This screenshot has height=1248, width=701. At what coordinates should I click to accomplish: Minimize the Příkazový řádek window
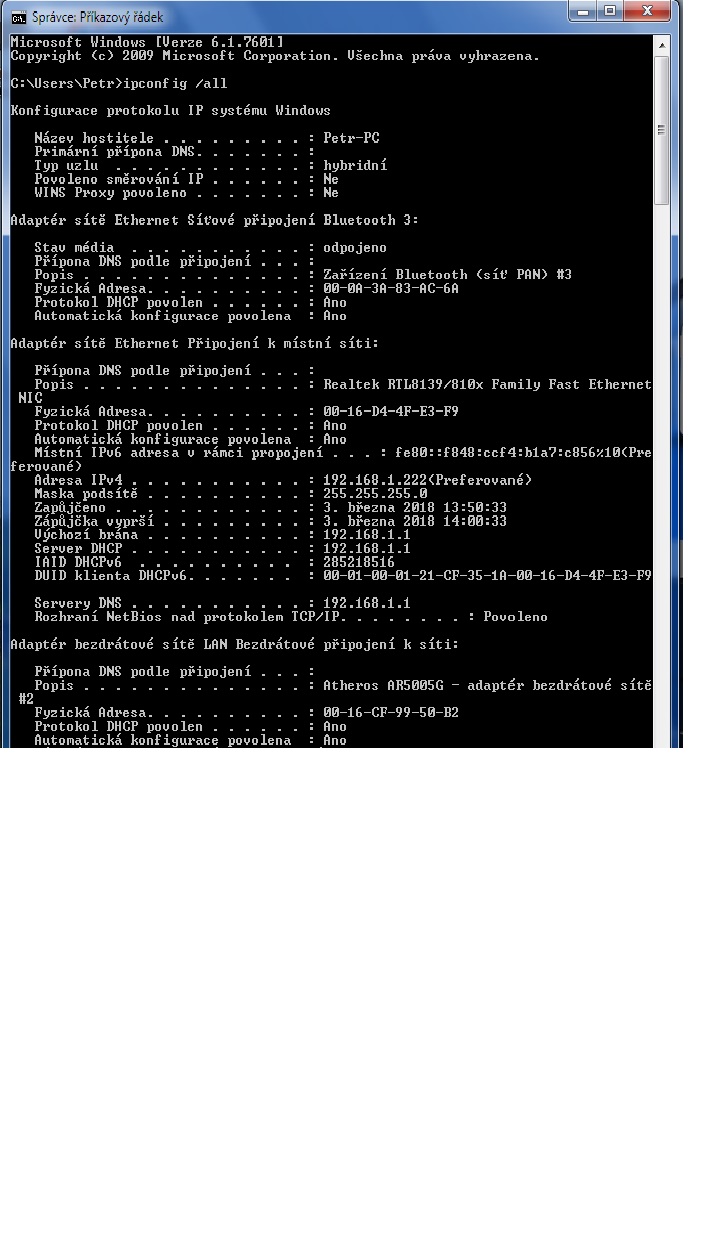tap(585, 12)
